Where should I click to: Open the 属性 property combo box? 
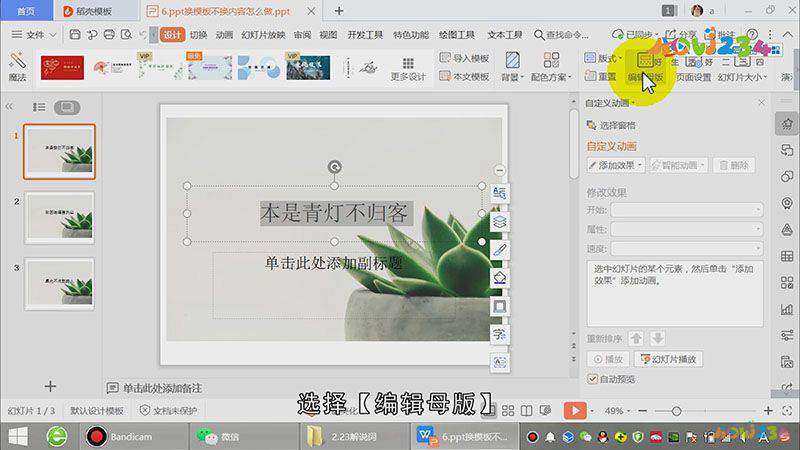point(687,229)
